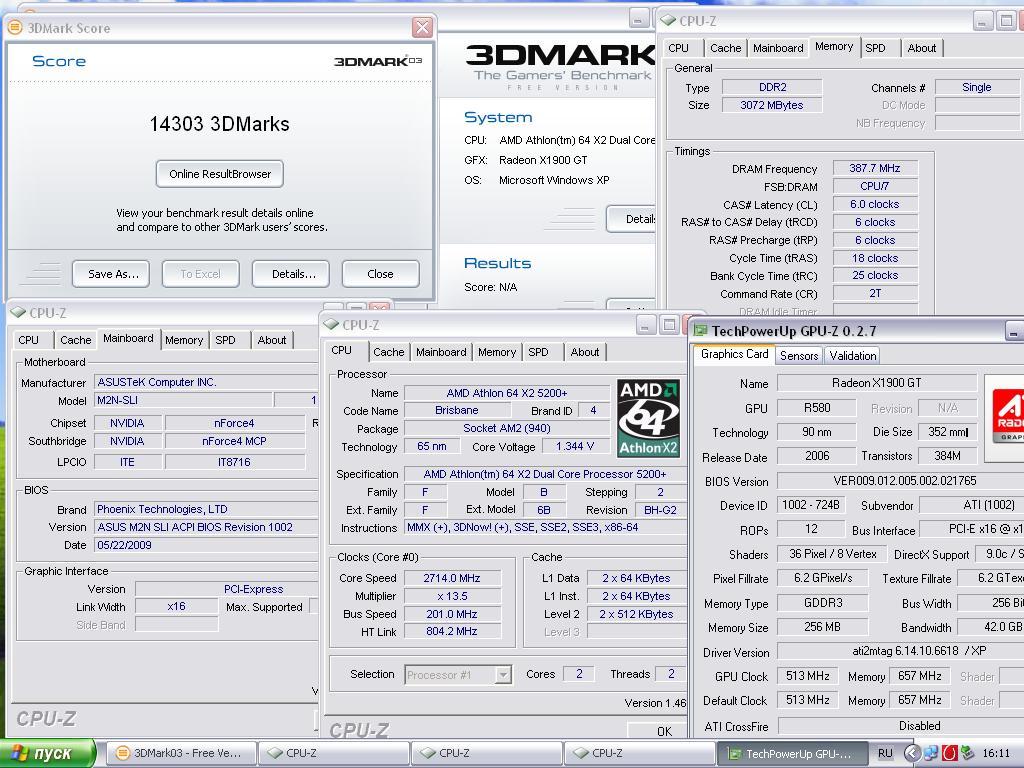The image size is (1024, 768).
Task: Click the Multiplier value x 13.5
Action: [452, 596]
